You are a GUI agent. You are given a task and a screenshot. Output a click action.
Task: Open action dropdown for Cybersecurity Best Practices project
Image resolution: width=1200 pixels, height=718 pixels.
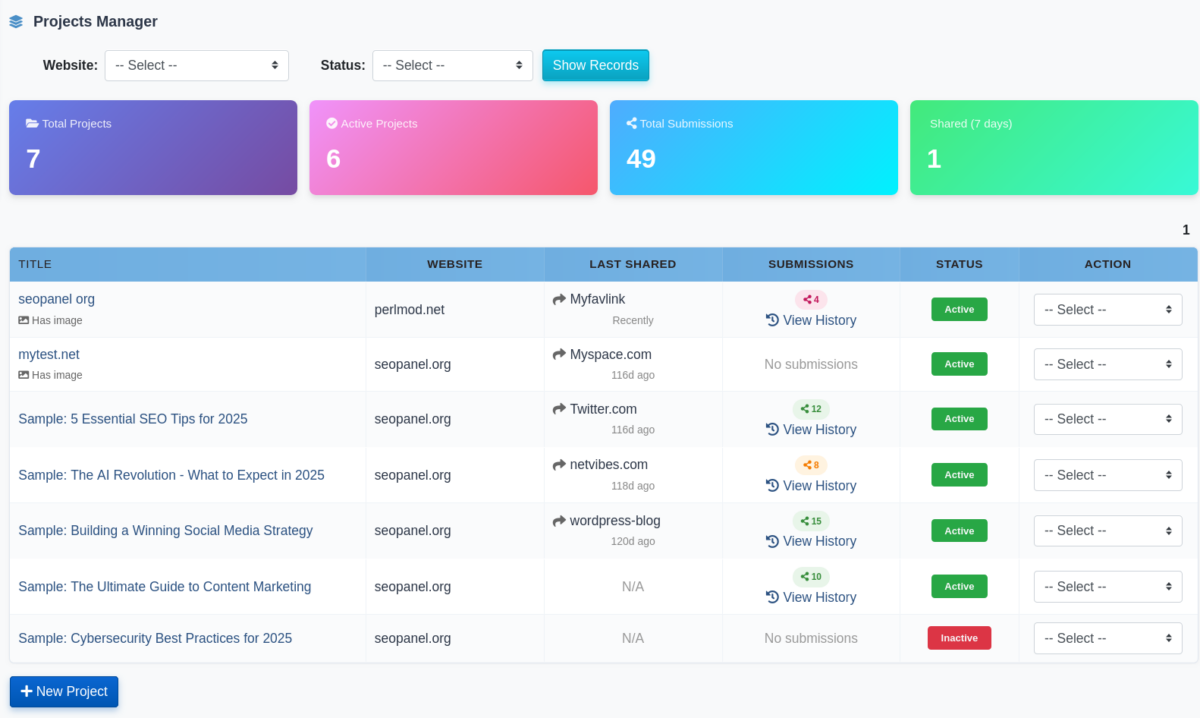1108,638
